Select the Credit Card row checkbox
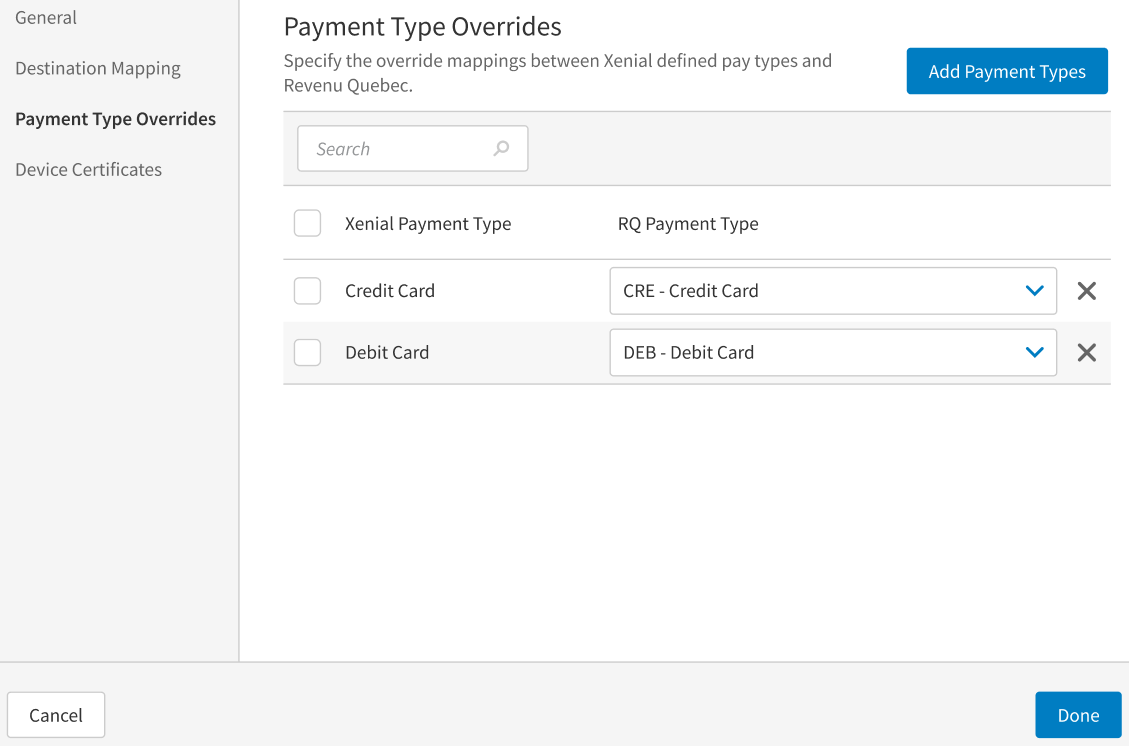 tap(307, 290)
